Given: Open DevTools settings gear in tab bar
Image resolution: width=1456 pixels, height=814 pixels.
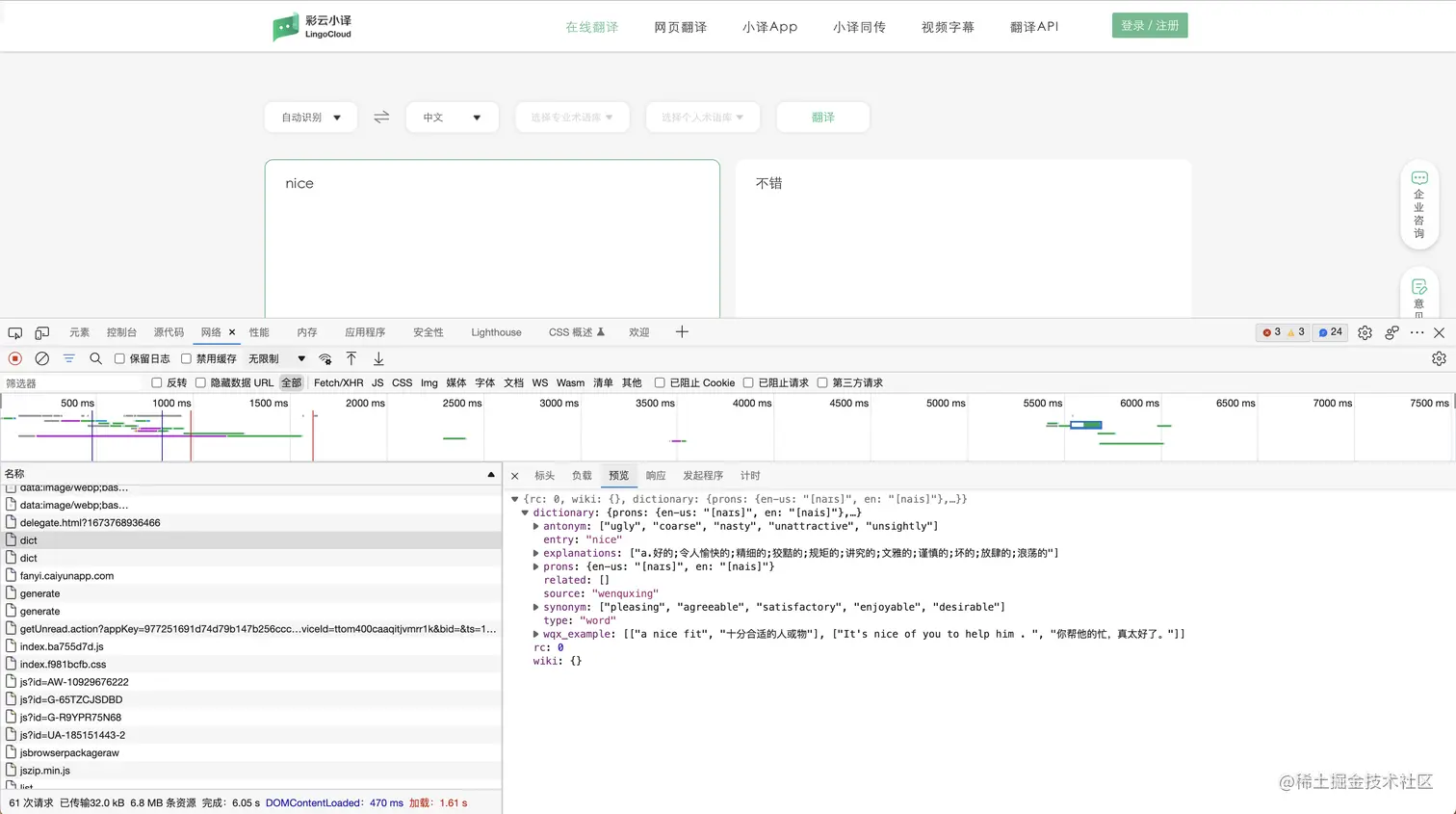Looking at the screenshot, I should pos(1365,332).
